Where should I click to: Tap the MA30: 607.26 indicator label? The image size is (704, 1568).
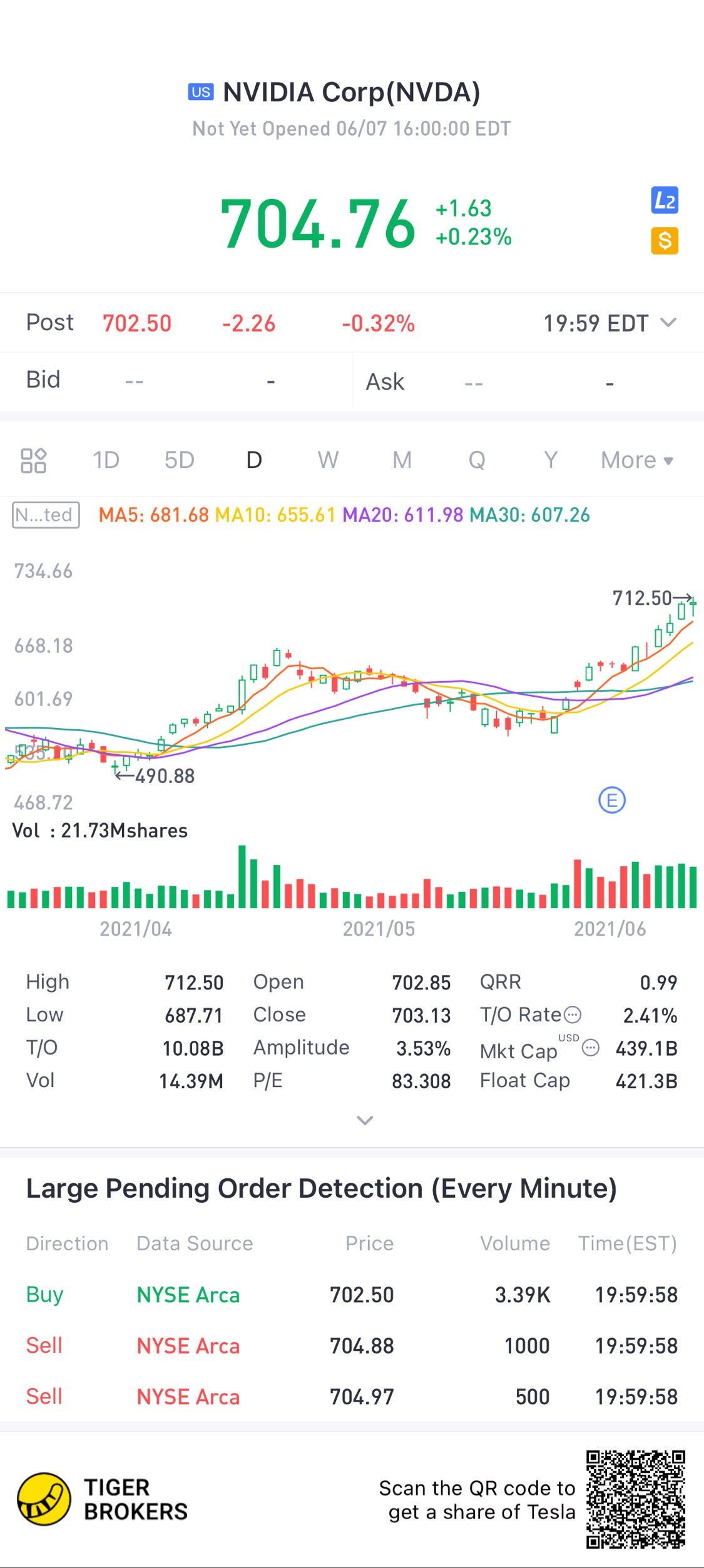(530, 515)
